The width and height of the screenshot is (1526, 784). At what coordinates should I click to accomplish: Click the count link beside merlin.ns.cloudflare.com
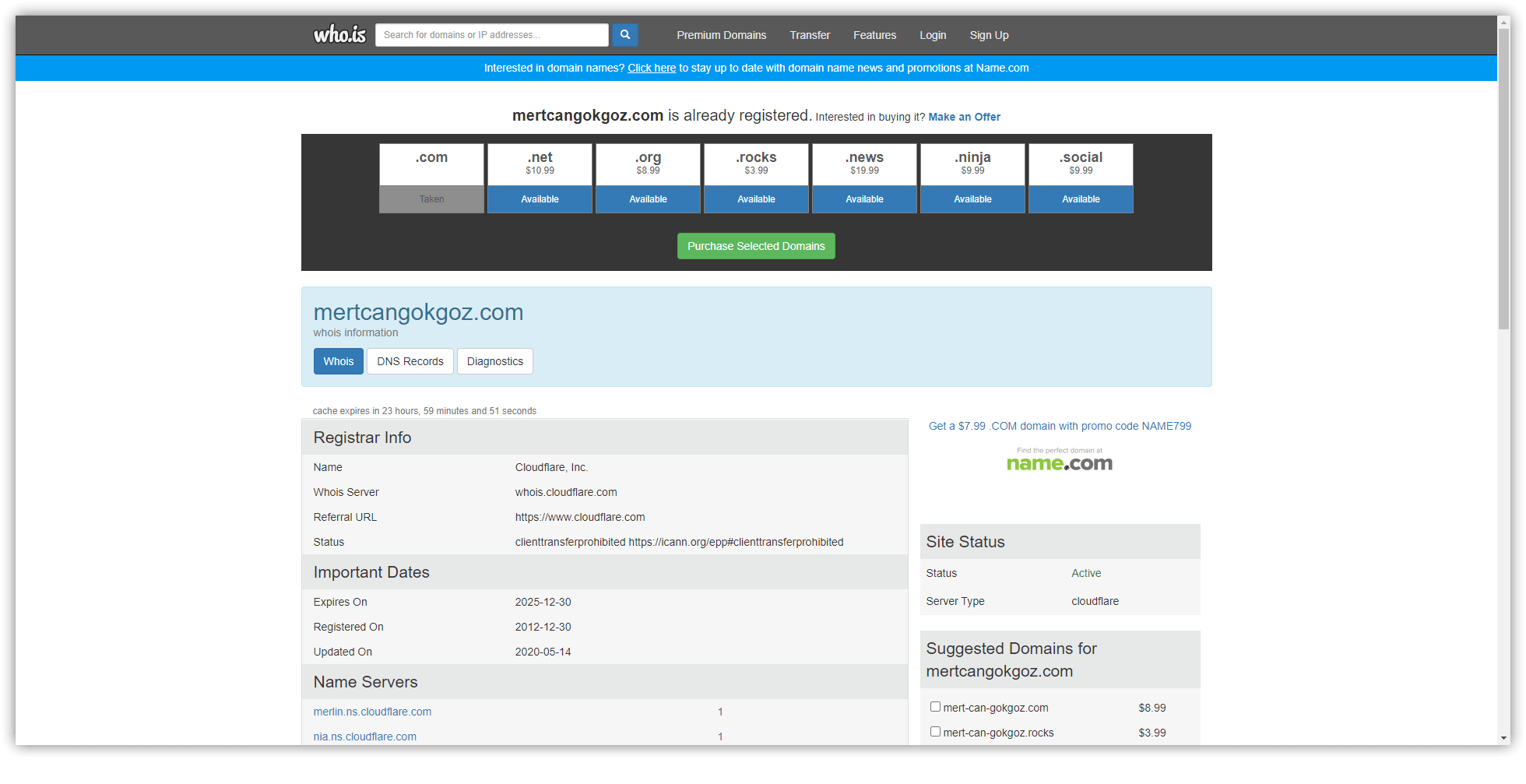tap(720, 712)
